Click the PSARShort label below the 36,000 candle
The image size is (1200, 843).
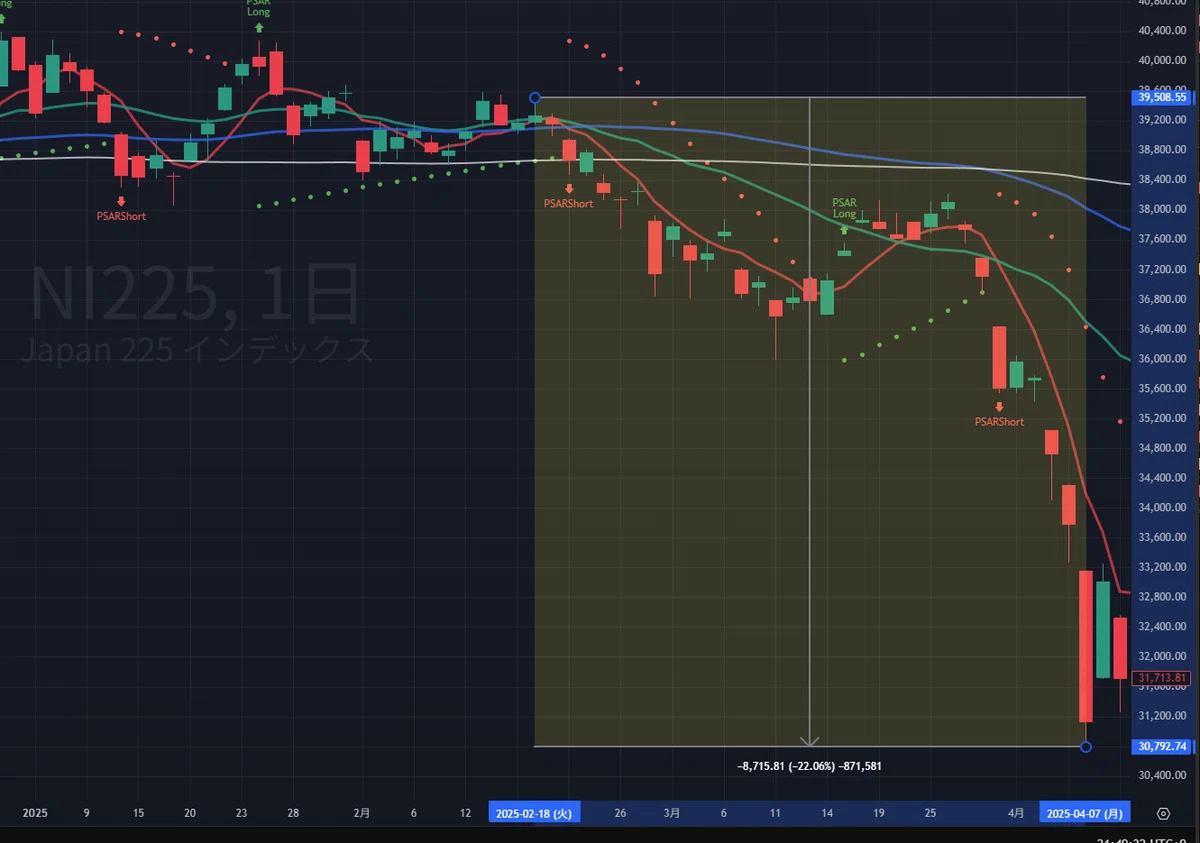pos(1000,422)
